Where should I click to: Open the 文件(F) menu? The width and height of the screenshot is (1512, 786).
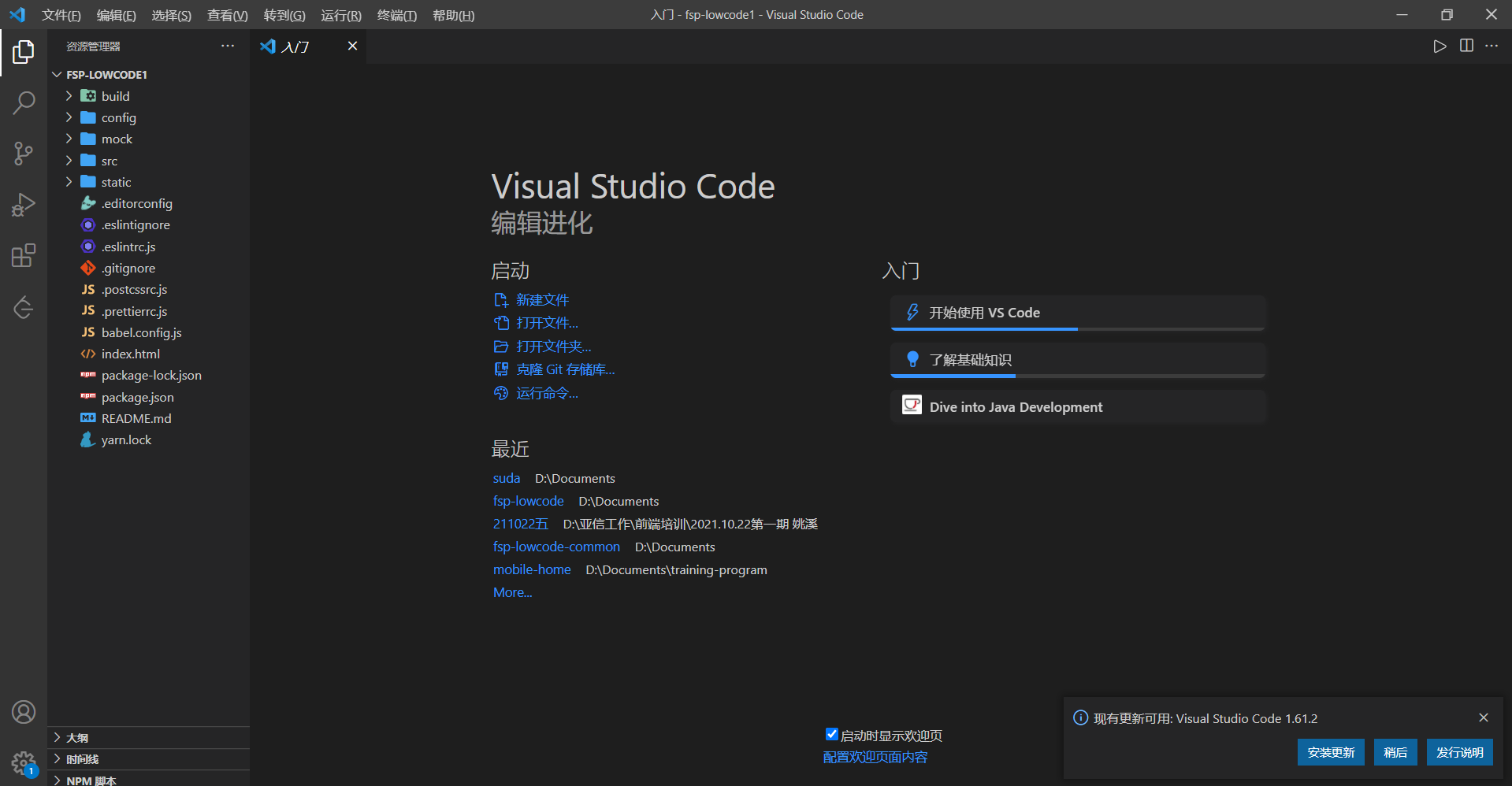click(61, 15)
